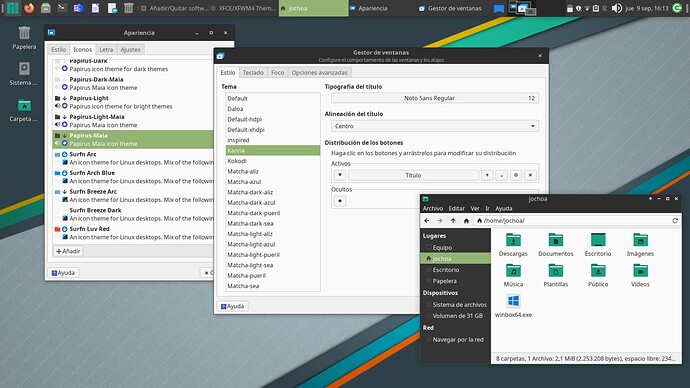690x388 pixels.
Task: Open the Manjaro application menu in the panel
Action: 12,8
